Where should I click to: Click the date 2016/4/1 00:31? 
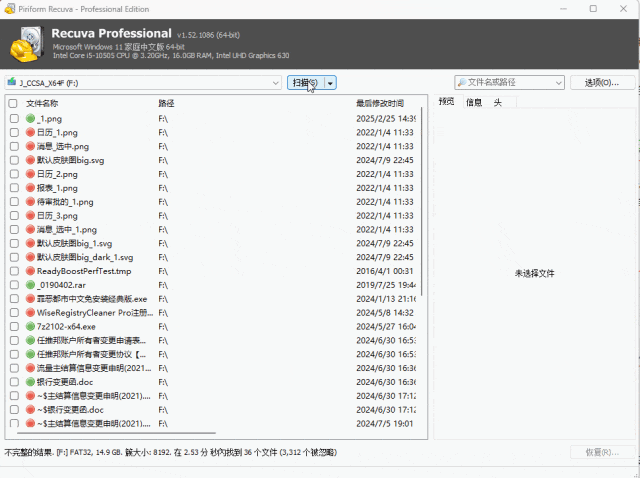point(384,271)
